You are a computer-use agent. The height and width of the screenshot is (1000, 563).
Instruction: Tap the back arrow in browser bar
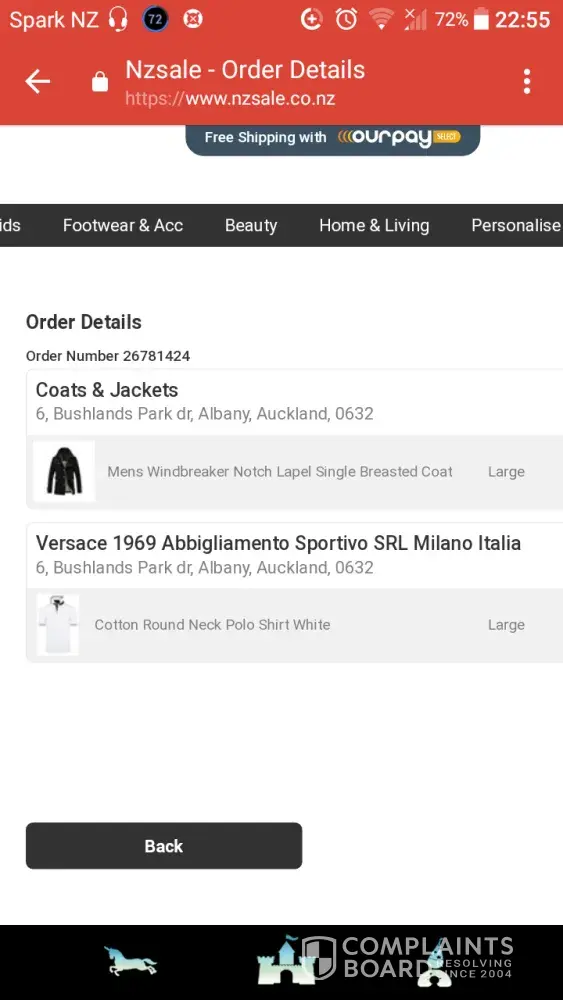point(37,82)
